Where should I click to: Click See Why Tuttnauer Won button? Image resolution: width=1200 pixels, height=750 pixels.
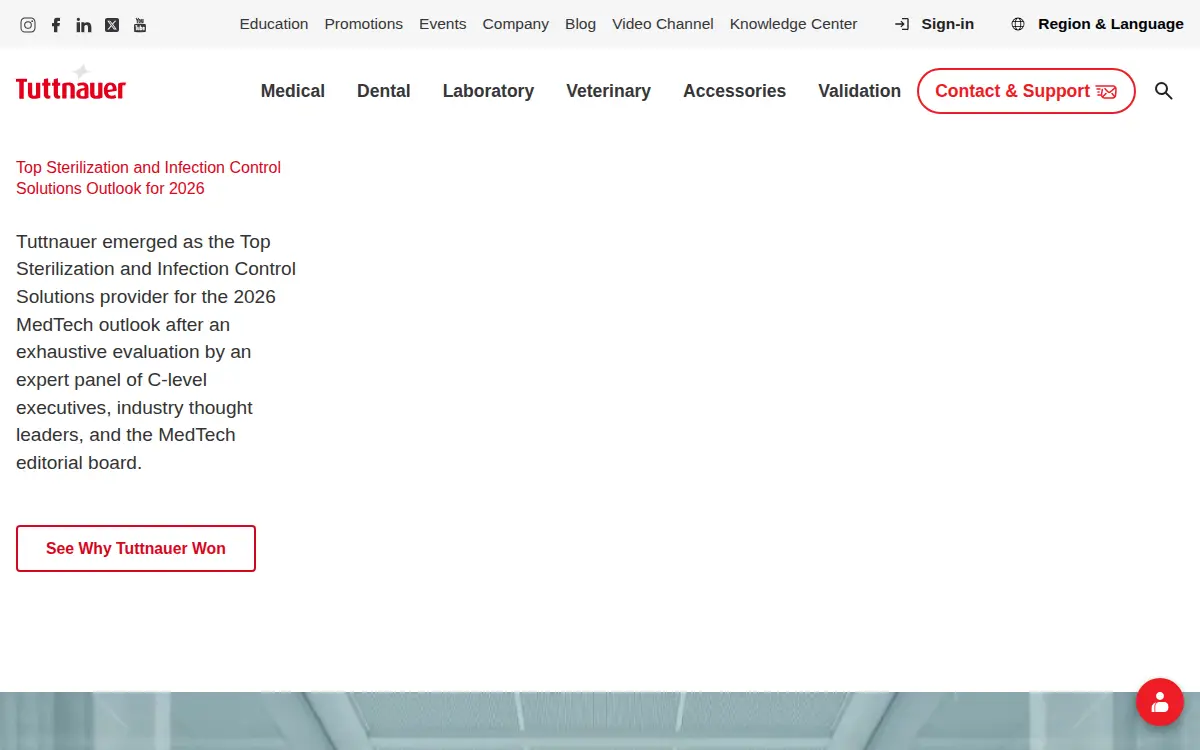pyautogui.click(x=136, y=548)
